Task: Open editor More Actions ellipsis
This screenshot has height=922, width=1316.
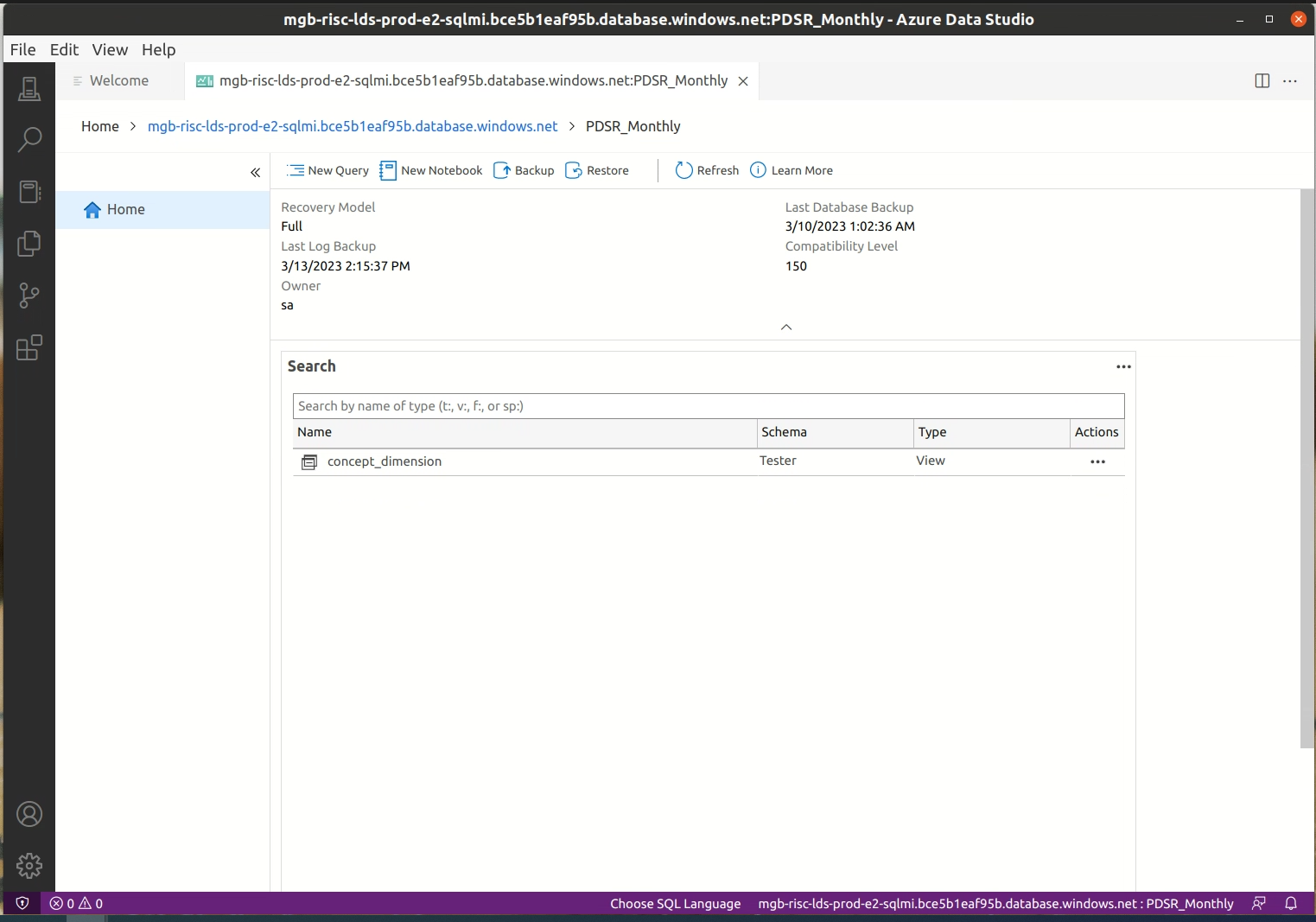Action: tap(1290, 80)
